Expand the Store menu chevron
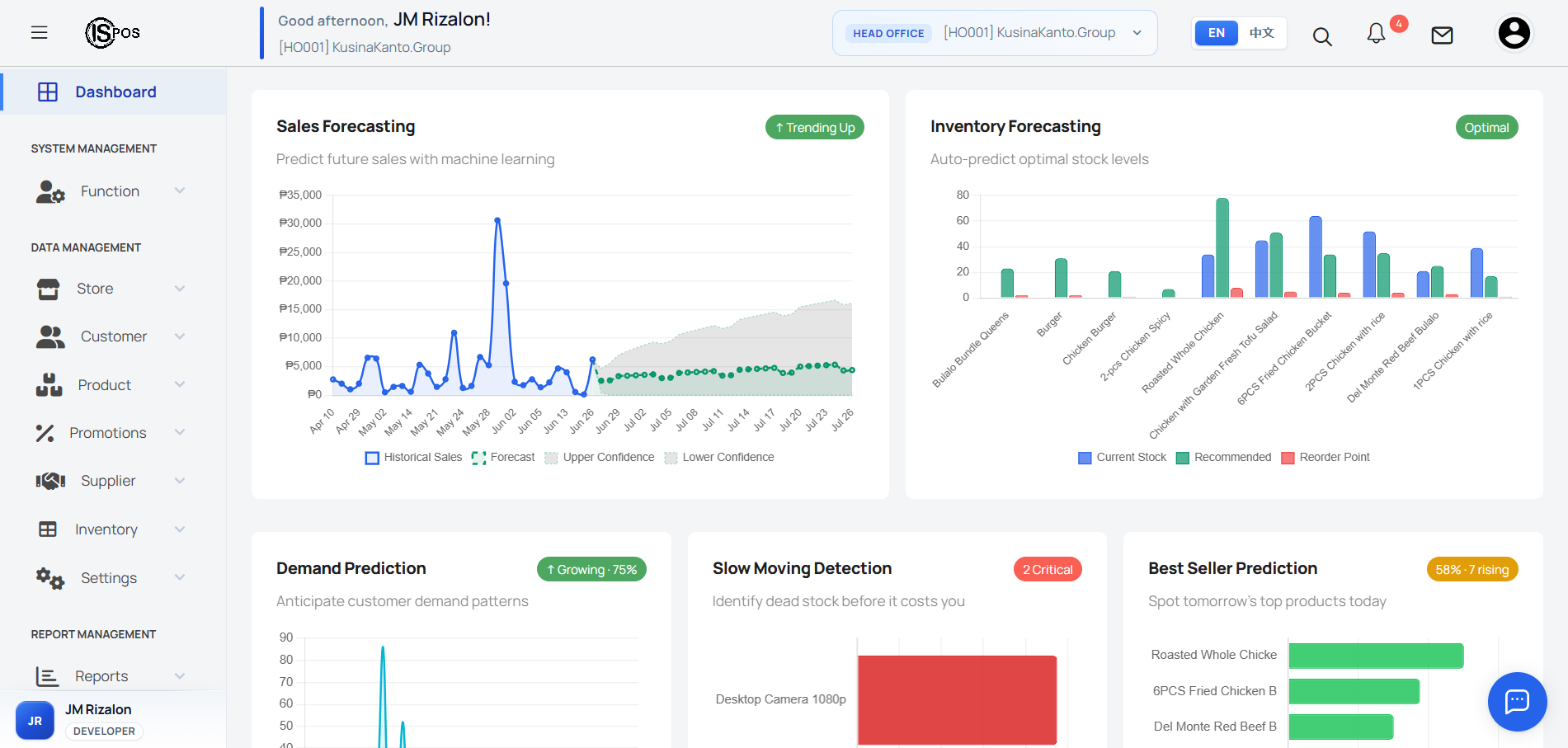The width and height of the screenshot is (1568, 748). pyautogui.click(x=180, y=289)
